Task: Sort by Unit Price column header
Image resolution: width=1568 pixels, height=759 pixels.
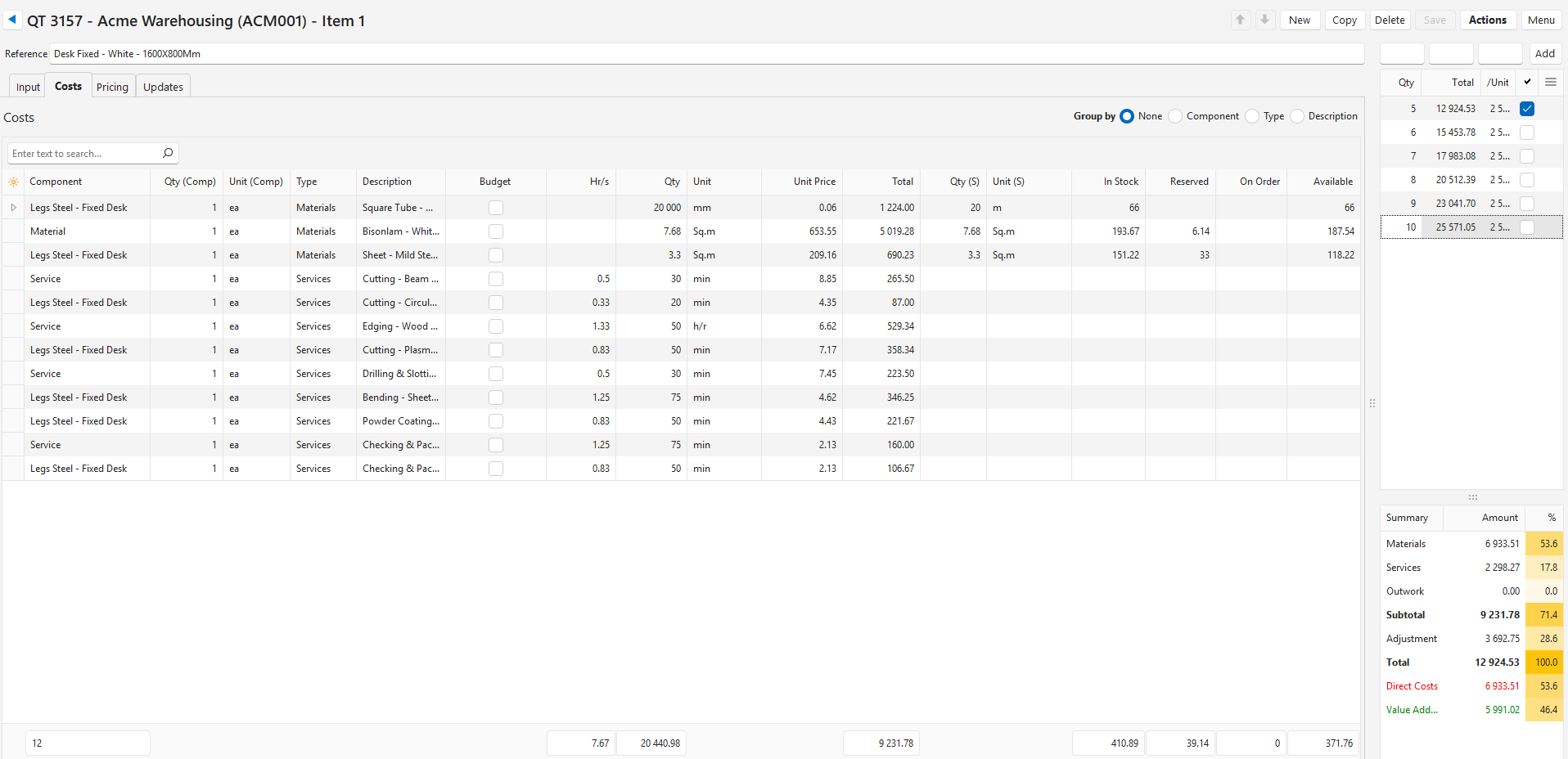Action: 802,182
